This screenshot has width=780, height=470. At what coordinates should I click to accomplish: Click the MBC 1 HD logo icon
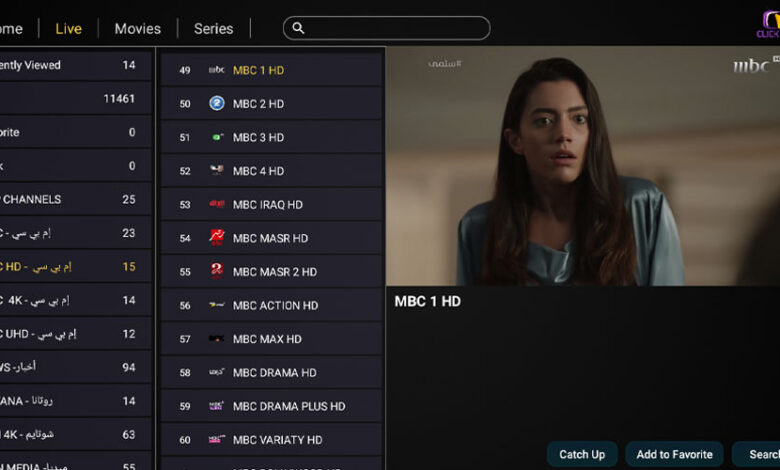(216, 70)
